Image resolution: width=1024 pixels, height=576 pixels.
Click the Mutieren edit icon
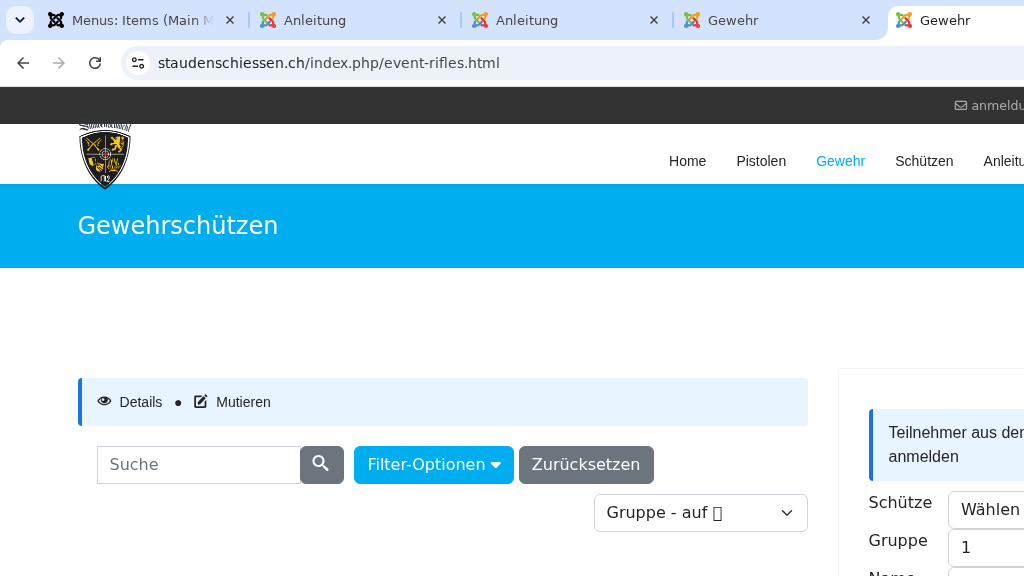(200, 401)
